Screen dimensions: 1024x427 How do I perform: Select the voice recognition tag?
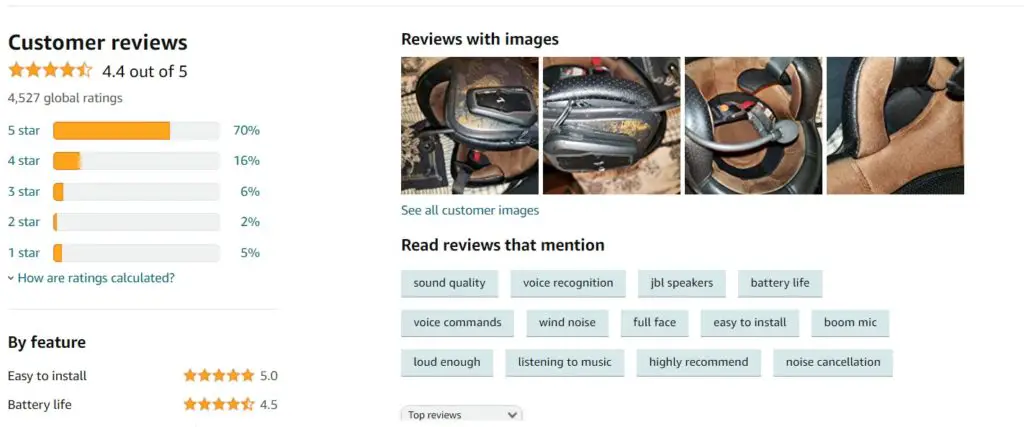[568, 283]
